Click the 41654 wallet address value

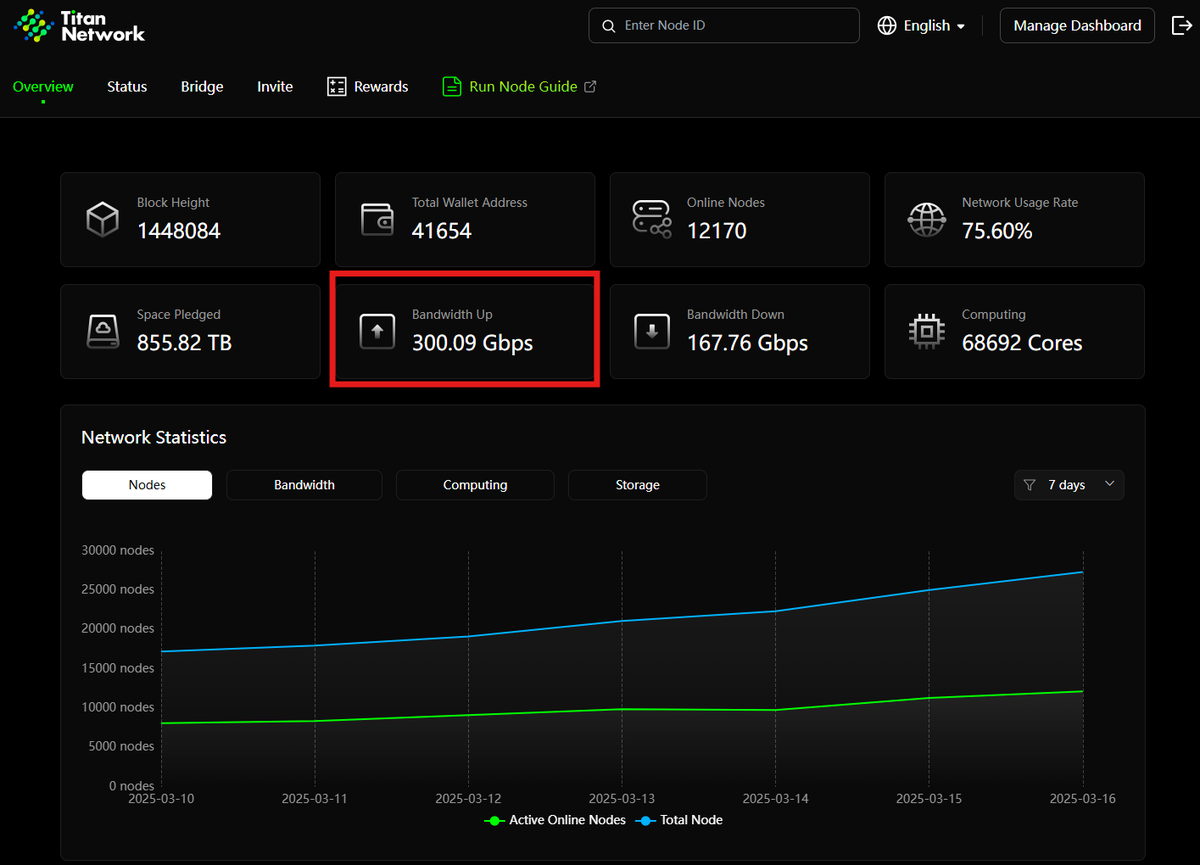point(442,231)
